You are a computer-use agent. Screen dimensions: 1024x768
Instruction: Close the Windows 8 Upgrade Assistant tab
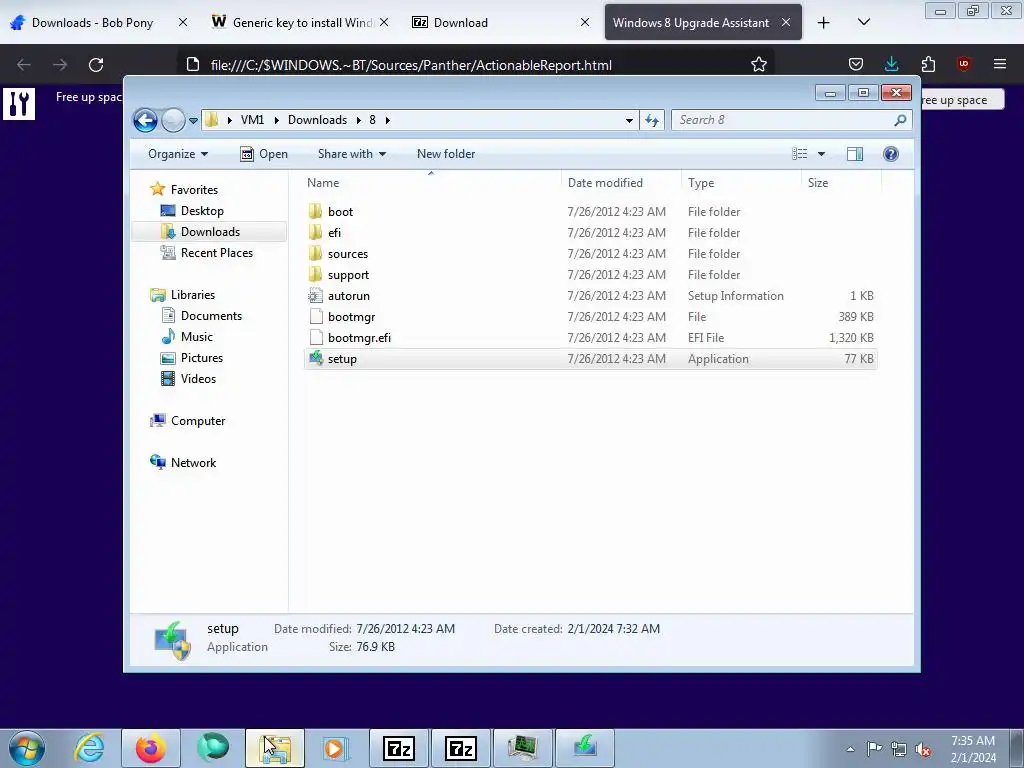click(x=786, y=22)
